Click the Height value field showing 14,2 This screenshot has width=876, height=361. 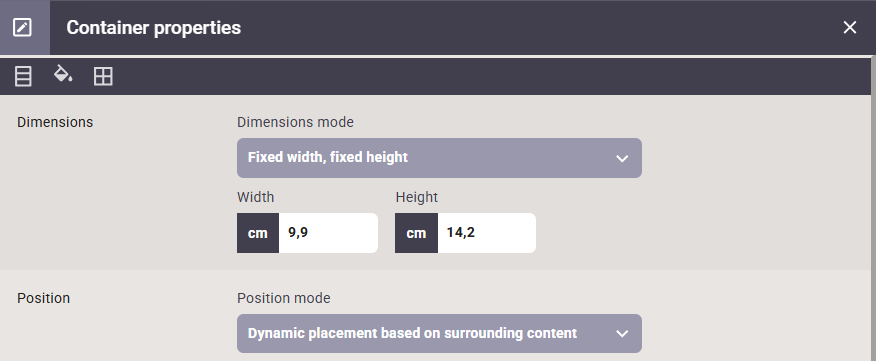tap(487, 233)
